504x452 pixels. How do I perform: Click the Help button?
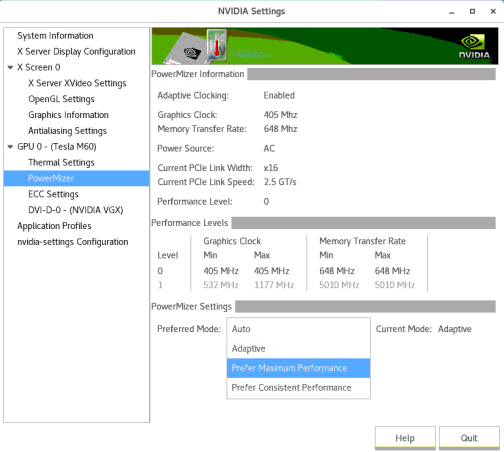pos(405,438)
